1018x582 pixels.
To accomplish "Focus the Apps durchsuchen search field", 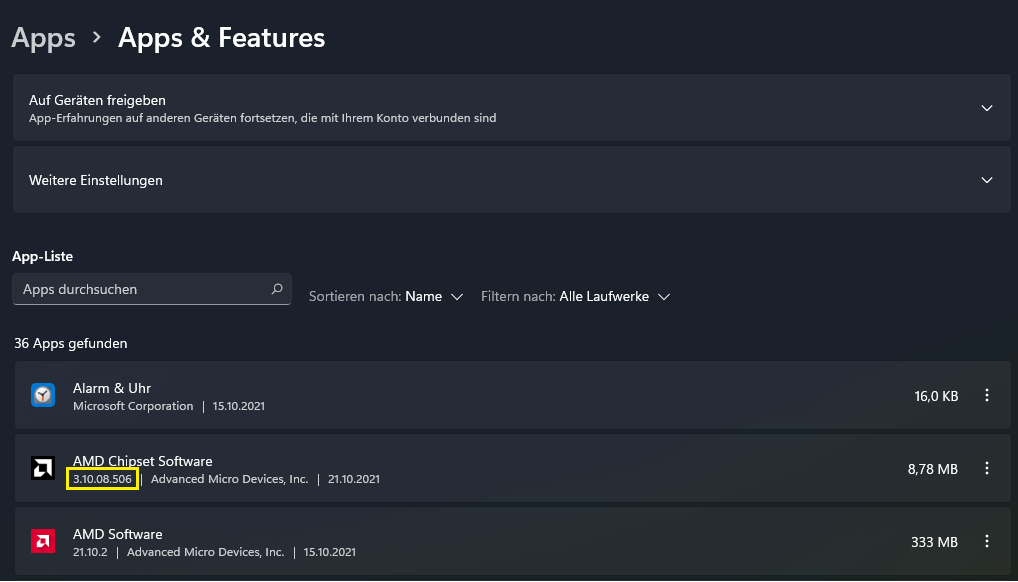I will coord(151,289).
